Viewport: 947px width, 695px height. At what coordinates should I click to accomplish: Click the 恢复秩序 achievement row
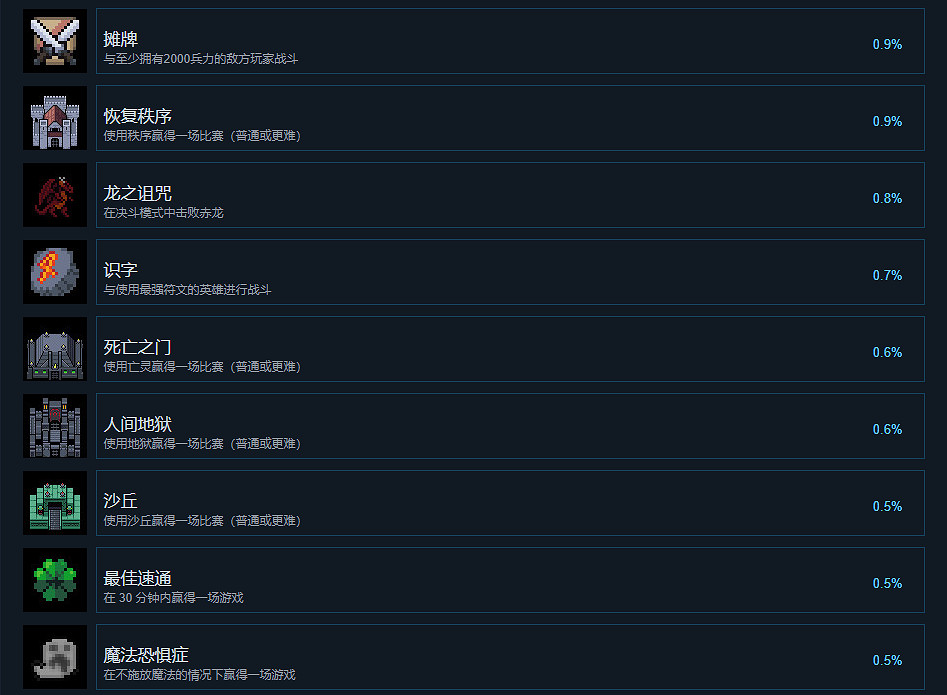click(510, 118)
